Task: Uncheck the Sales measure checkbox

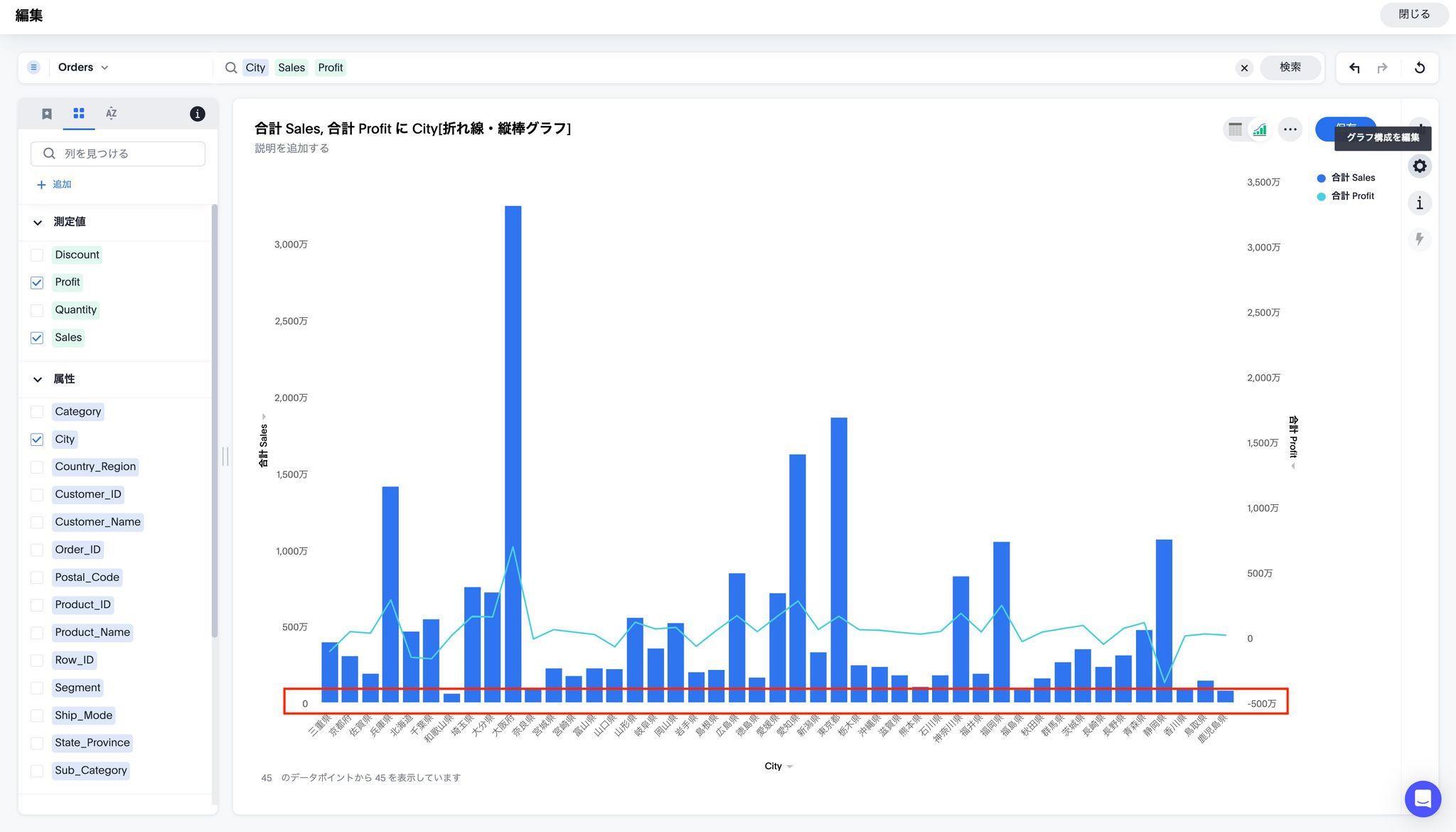Action: (37, 338)
